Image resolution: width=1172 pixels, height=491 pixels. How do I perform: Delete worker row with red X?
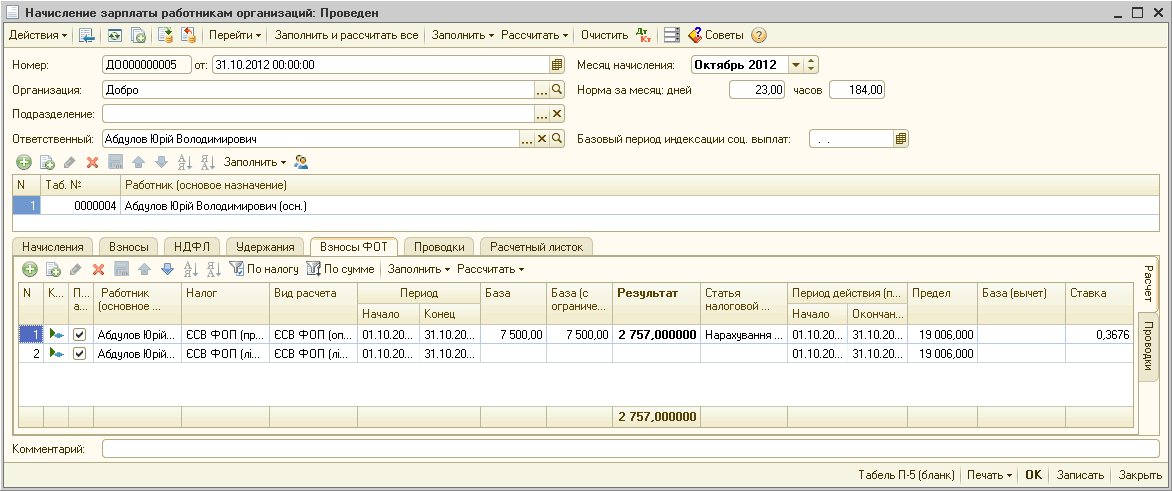click(93, 162)
